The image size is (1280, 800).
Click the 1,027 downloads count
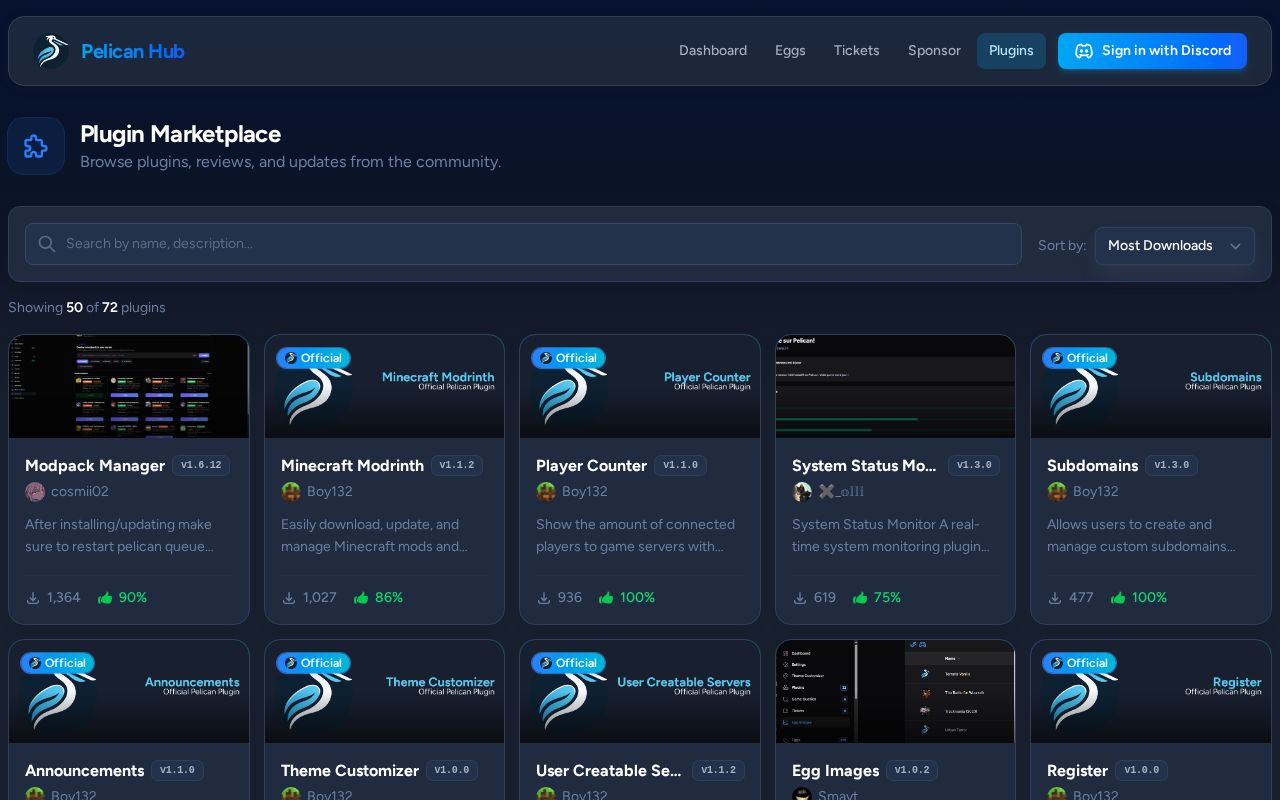[320, 598]
